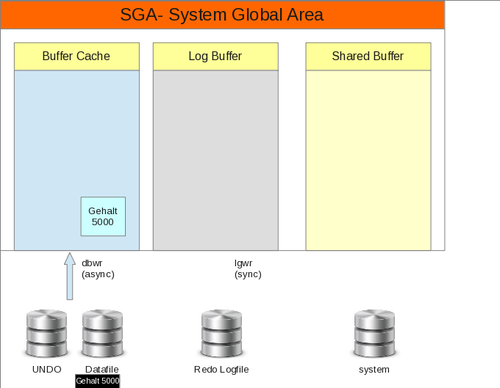This screenshot has width=500, height=388.
Task: Click the black Gehalt 5000 label under Datafile
Action: click(97, 381)
